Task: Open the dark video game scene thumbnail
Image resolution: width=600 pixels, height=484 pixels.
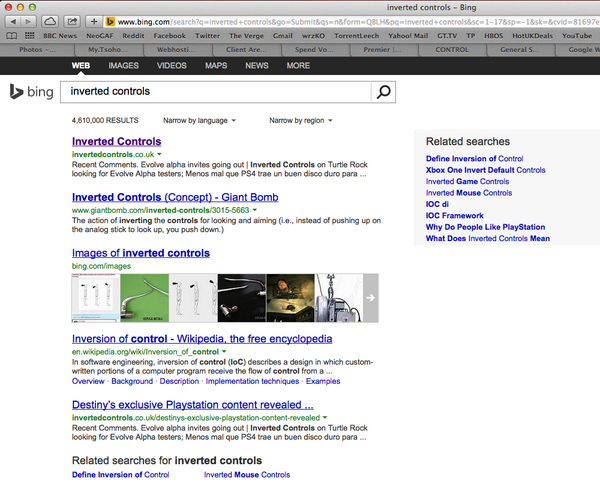Action: [290, 298]
